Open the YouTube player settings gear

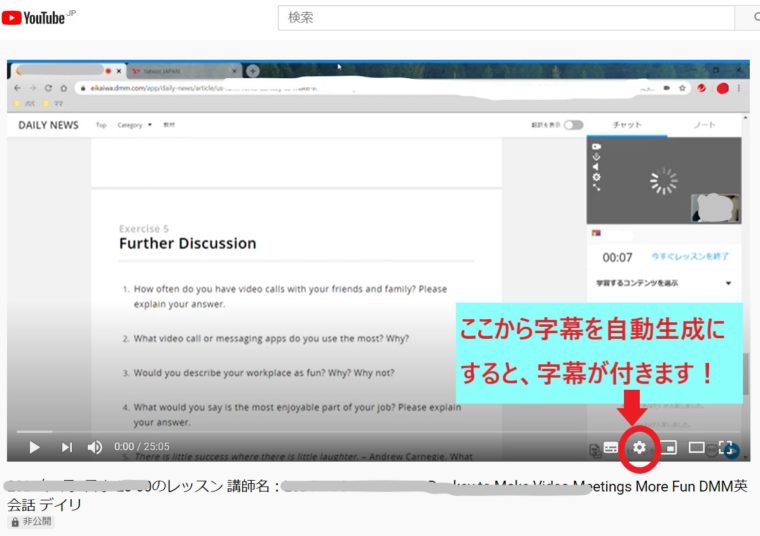click(639, 447)
